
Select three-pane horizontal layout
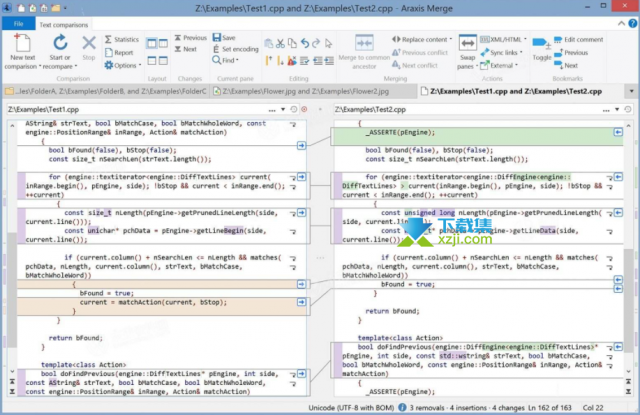click(x=163, y=60)
